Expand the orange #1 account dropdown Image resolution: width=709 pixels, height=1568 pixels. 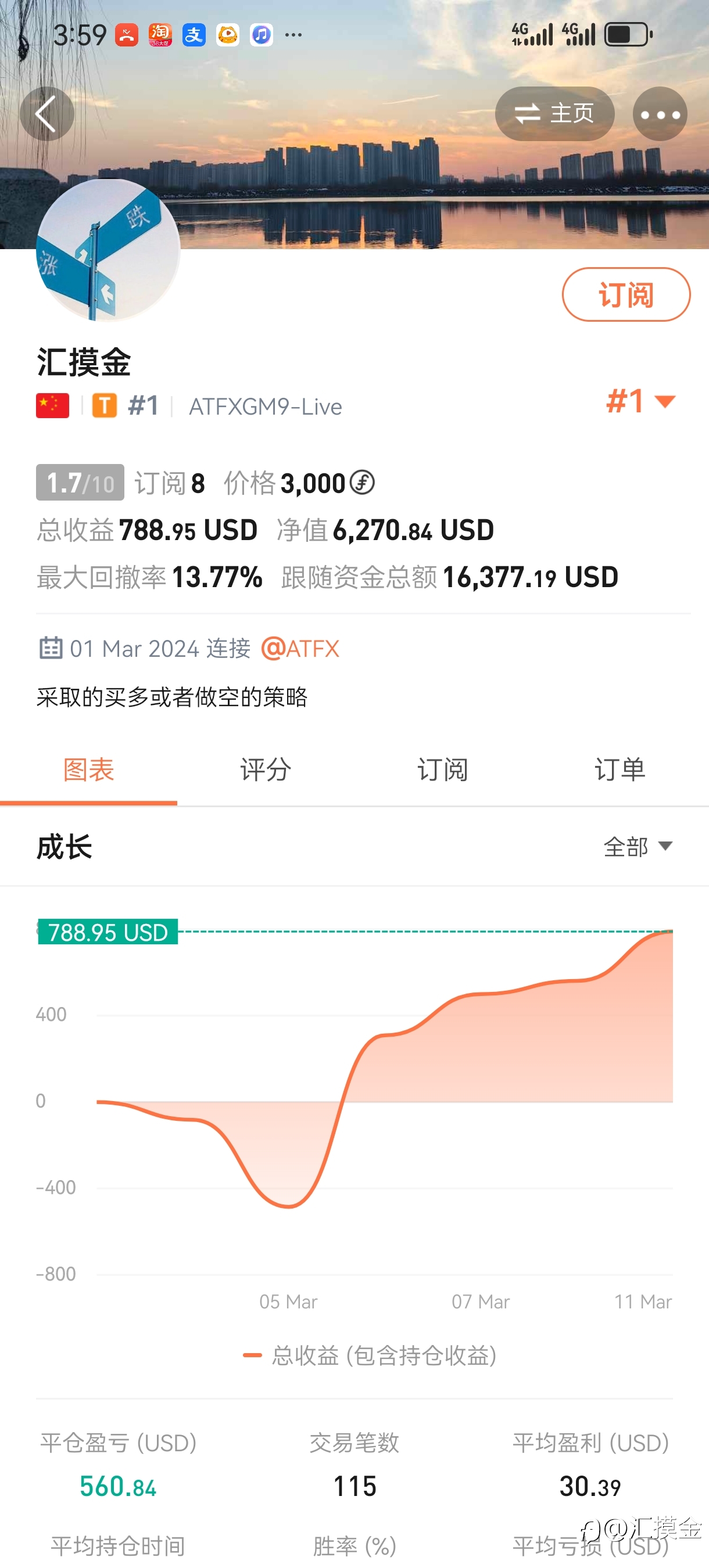[641, 401]
